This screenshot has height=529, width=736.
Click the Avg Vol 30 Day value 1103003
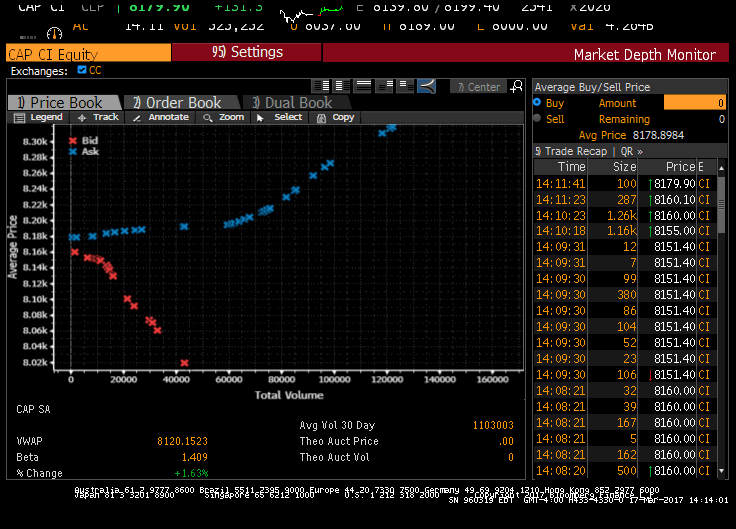pyautogui.click(x=493, y=425)
